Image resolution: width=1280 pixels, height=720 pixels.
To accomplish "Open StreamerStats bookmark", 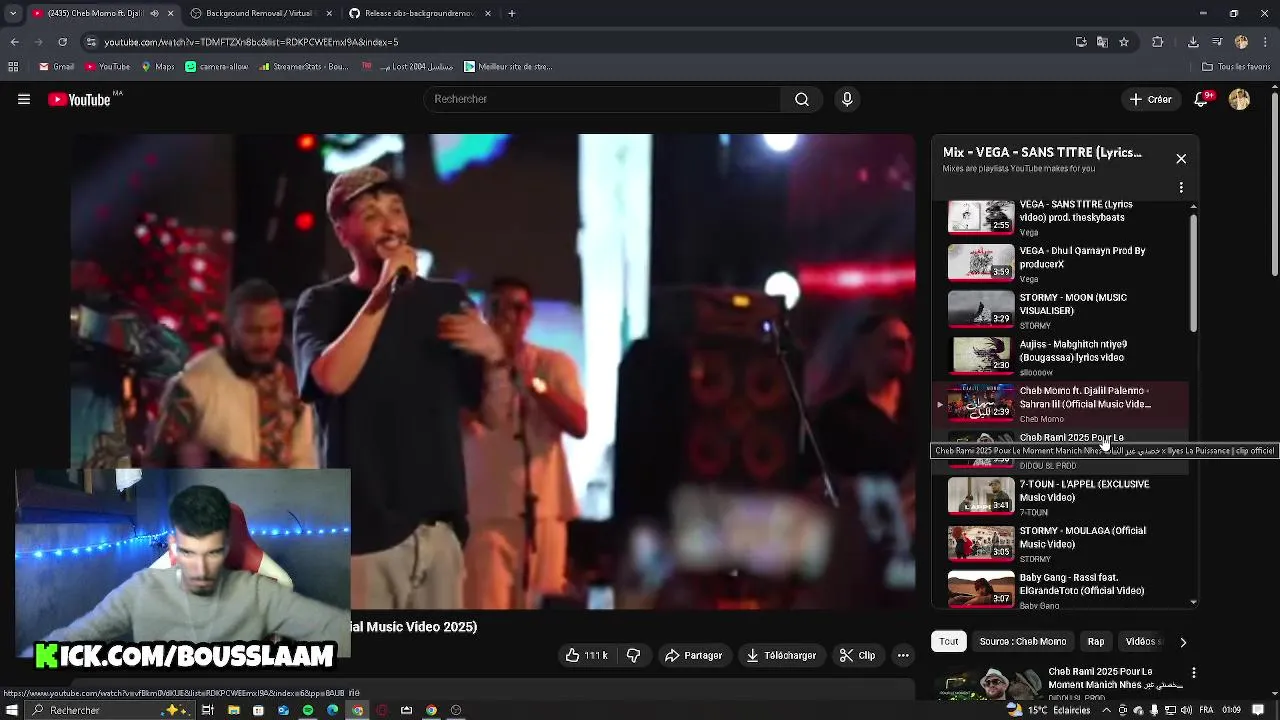I will click(x=304, y=67).
